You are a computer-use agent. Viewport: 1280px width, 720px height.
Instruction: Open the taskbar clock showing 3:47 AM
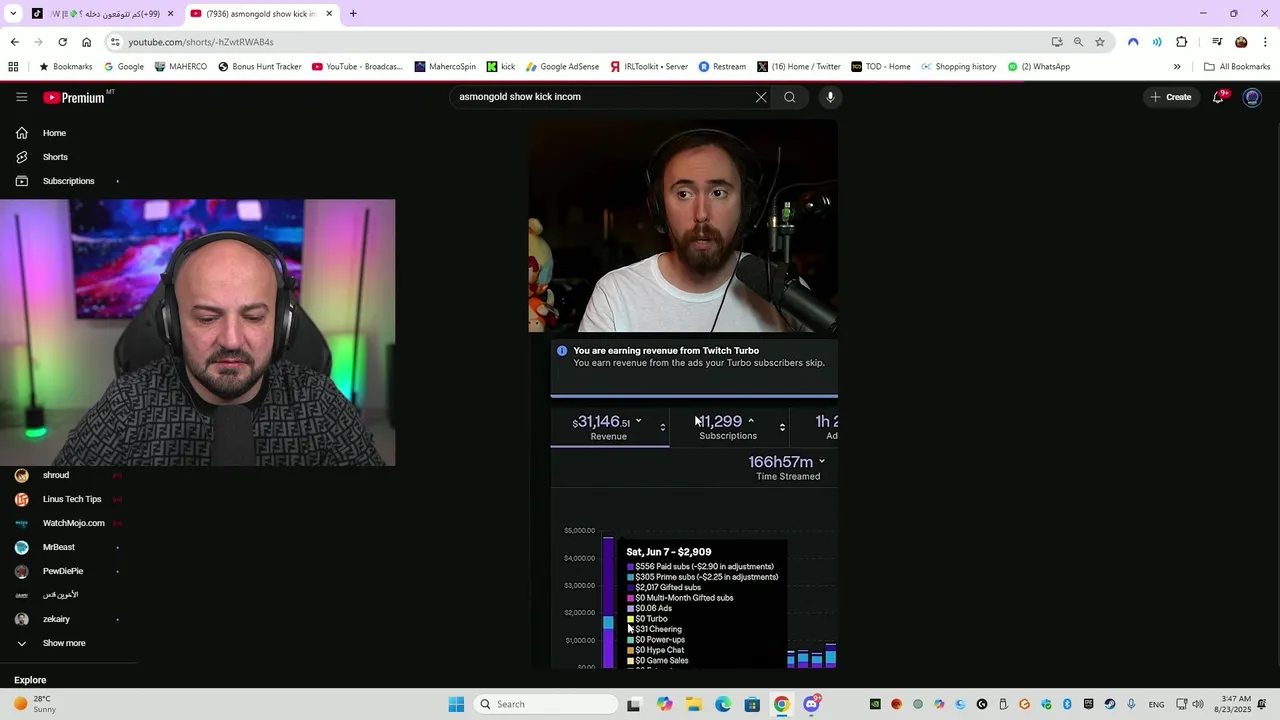[x=1235, y=704]
